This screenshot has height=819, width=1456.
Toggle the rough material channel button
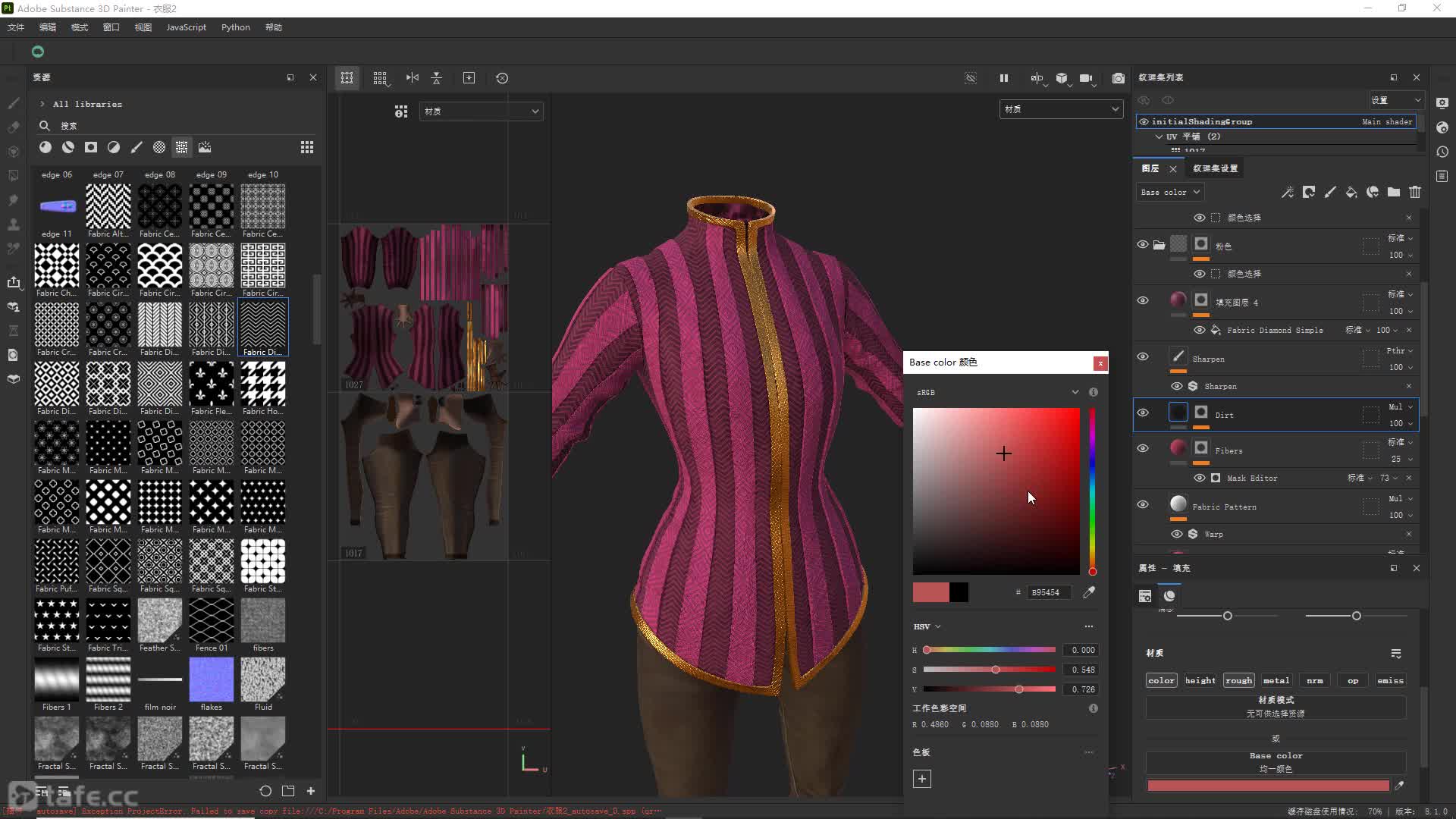tap(1238, 680)
